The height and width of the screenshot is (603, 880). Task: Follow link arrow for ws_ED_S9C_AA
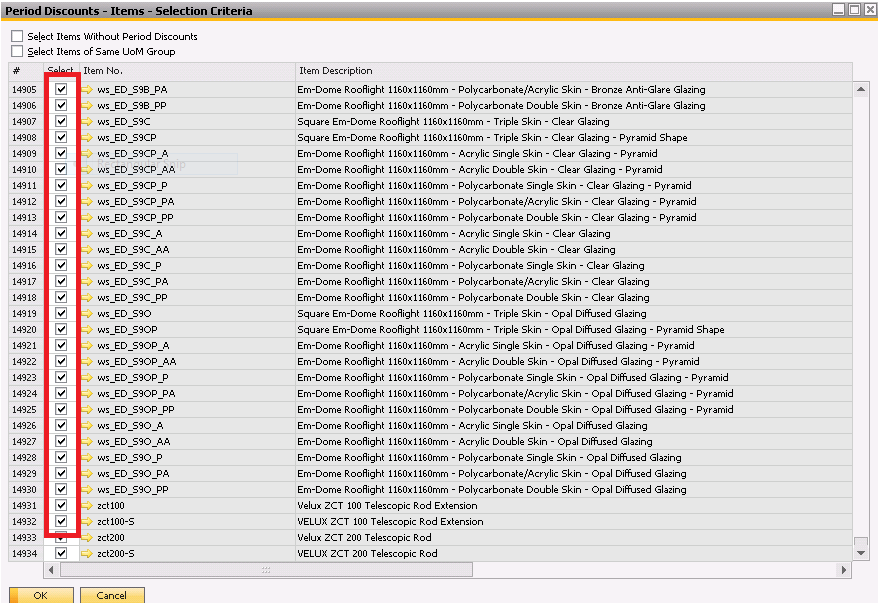[x=87, y=249]
